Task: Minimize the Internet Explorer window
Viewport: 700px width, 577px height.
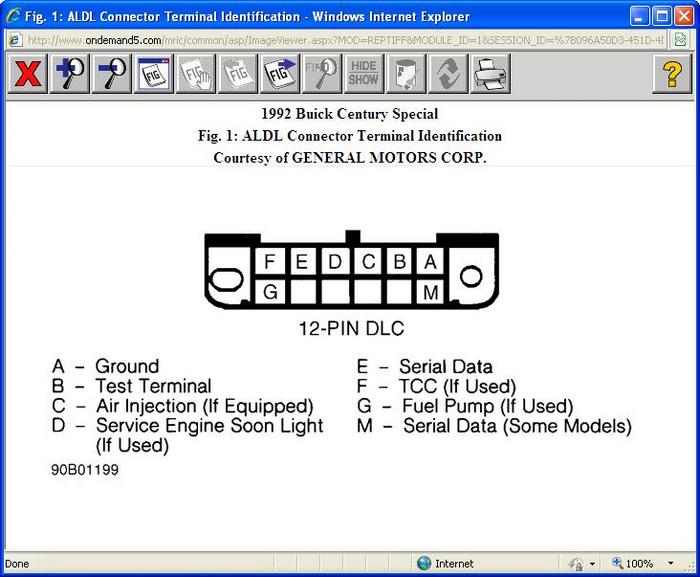Action: pos(639,17)
